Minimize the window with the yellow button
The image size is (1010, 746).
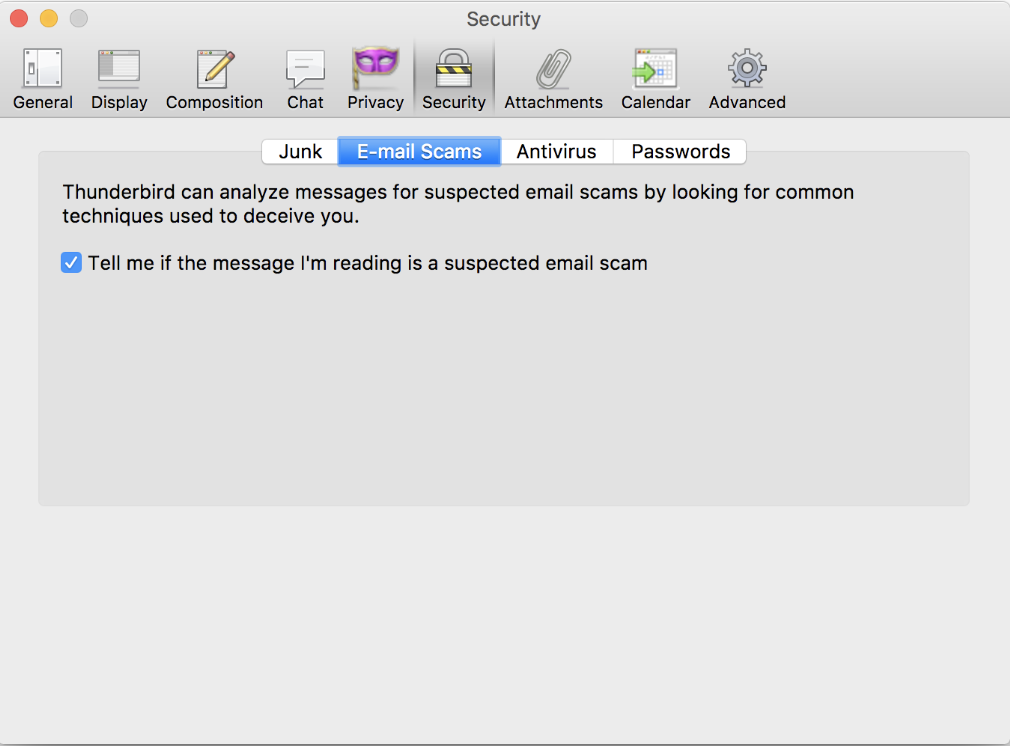(48, 19)
